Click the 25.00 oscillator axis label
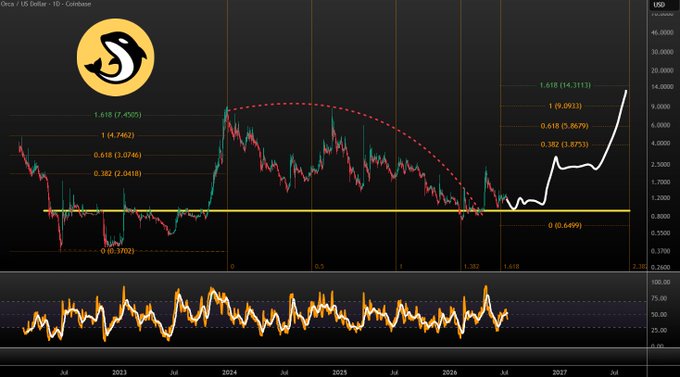This screenshot has width=680, height=377. pos(659,330)
